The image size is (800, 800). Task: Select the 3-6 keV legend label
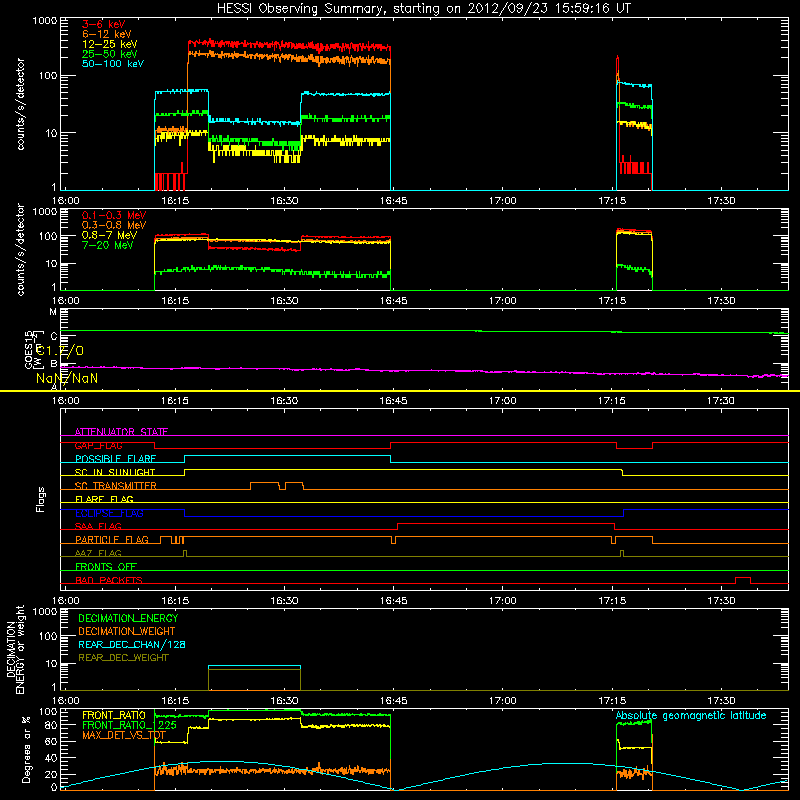click(104, 24)
